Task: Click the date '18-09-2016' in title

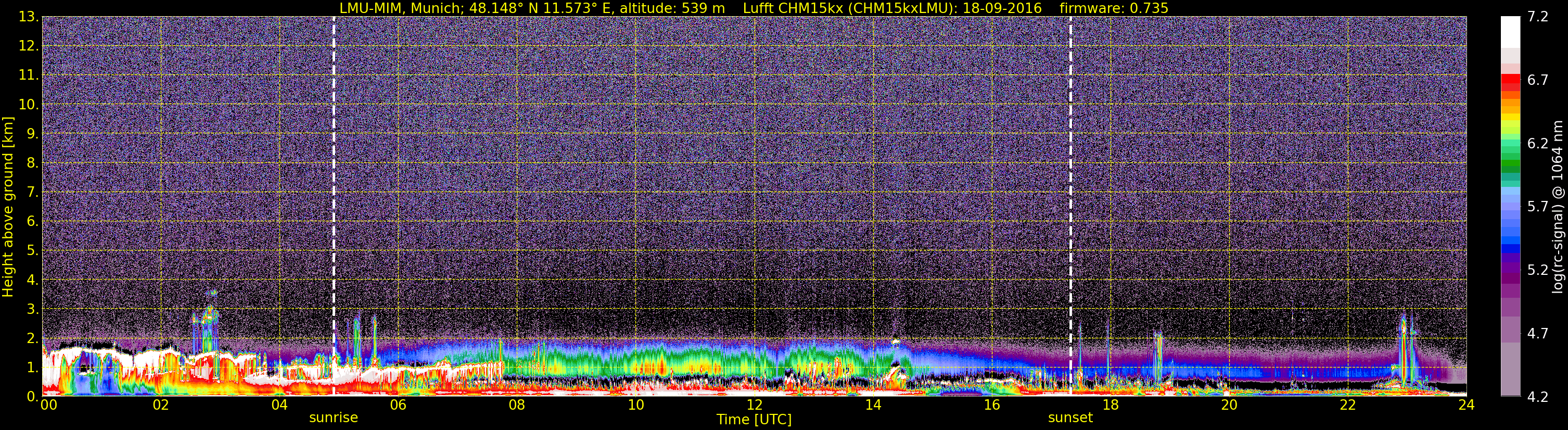Action: pos(1002,8)
